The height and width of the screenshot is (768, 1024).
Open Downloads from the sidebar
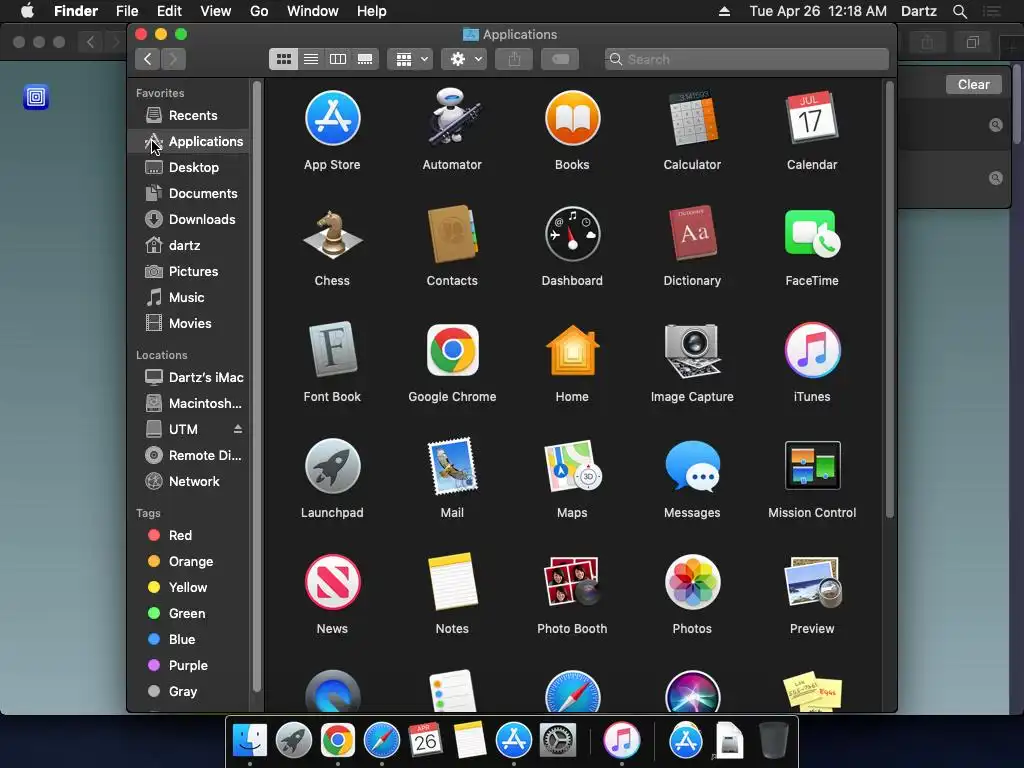[189, 219]
